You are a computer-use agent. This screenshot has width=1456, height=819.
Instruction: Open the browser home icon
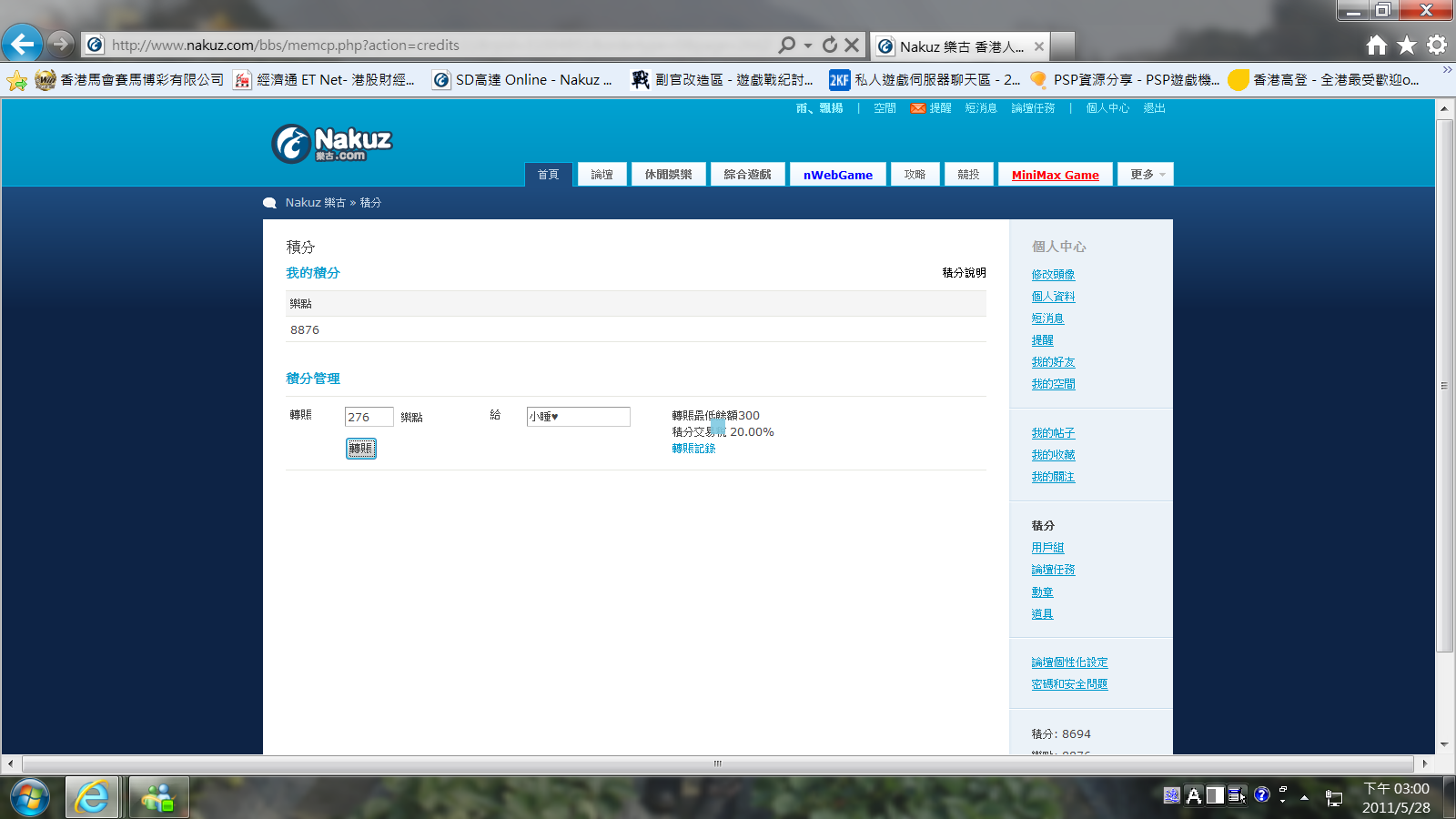tap(1377, 45)
